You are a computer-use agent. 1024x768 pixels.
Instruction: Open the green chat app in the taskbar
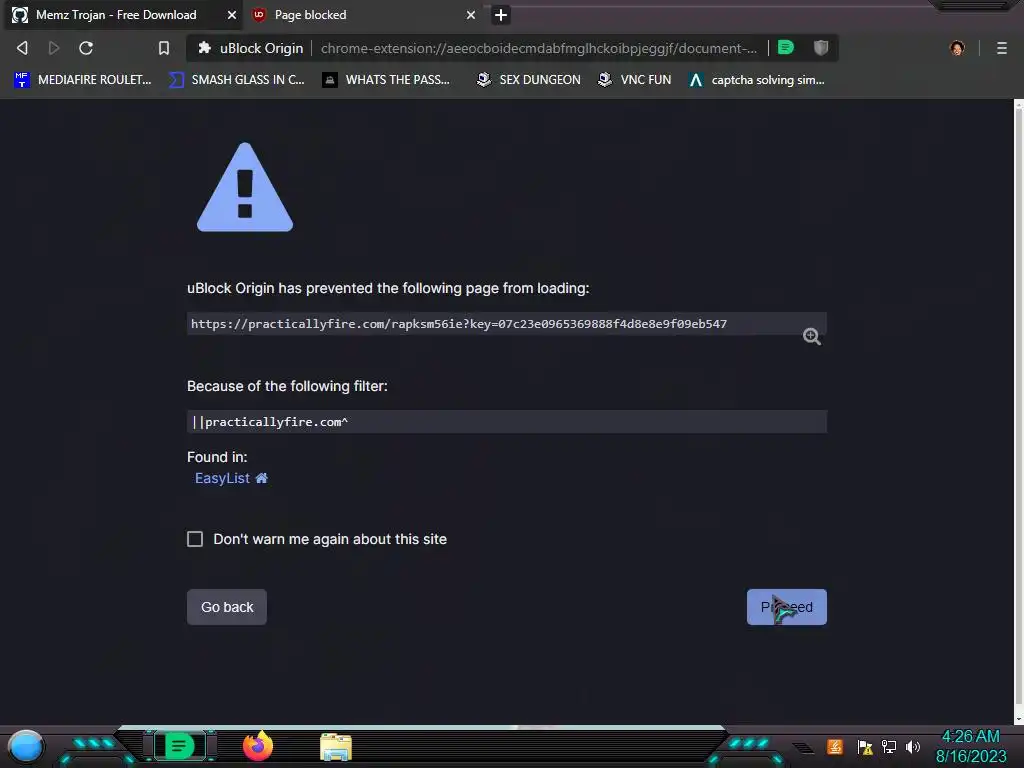pos(179,746)
